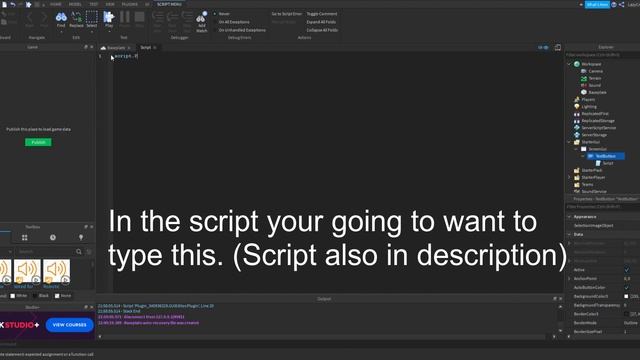This screenshot has height=360, width=640.
Task: Click the Add Watch debugger icon
Action: (202, 22)
